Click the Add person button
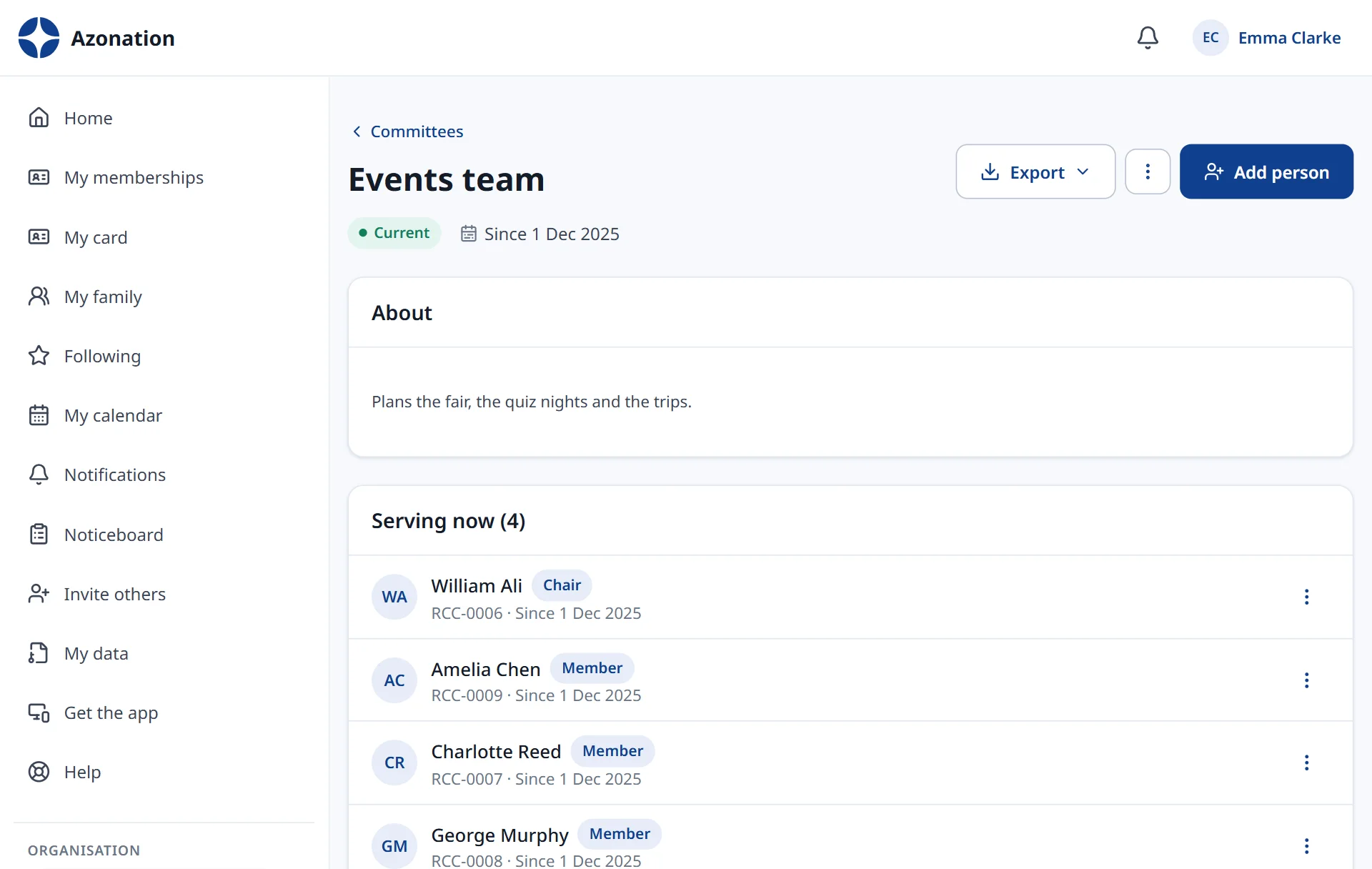Screen dimensions: 1372x869 coord(1266,172)
